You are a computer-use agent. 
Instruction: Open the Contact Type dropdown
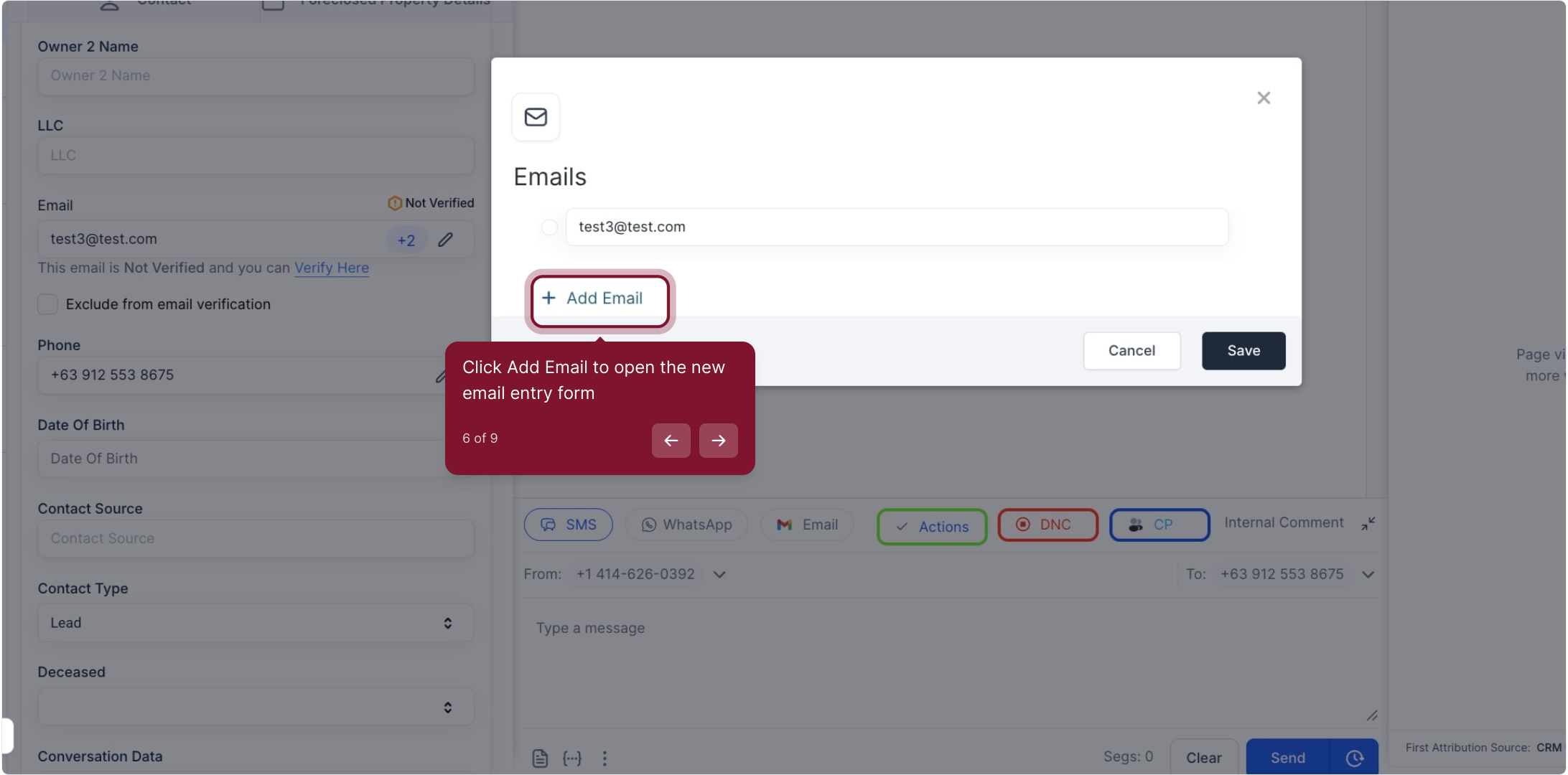(x=256, y=623)
